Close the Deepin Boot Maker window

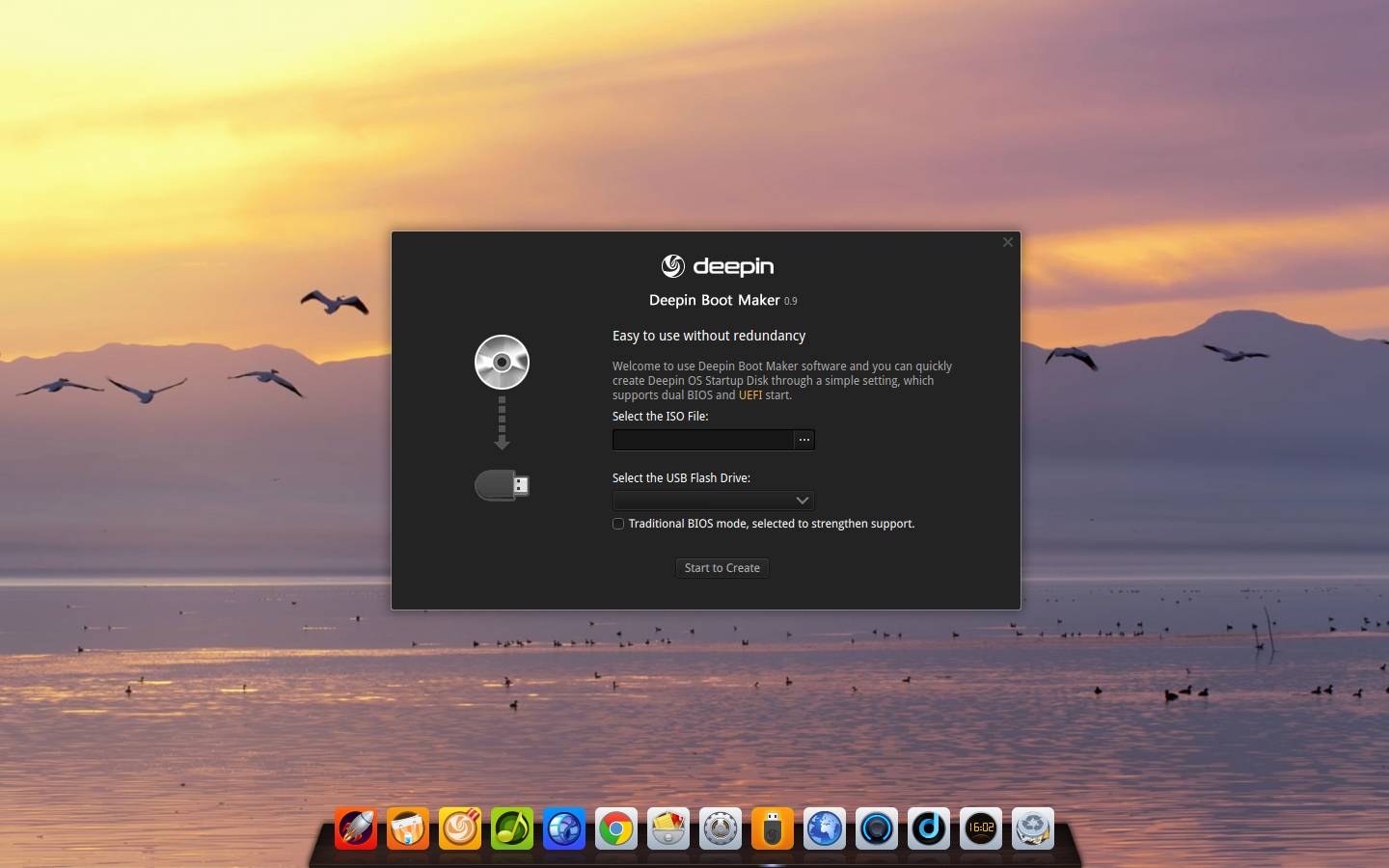point(1008,242)
